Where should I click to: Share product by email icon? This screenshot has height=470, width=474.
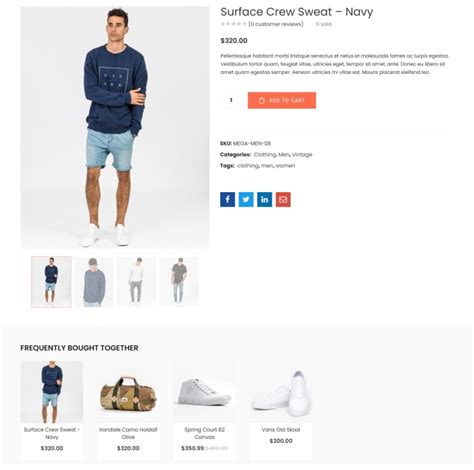[x=283, y=199]
